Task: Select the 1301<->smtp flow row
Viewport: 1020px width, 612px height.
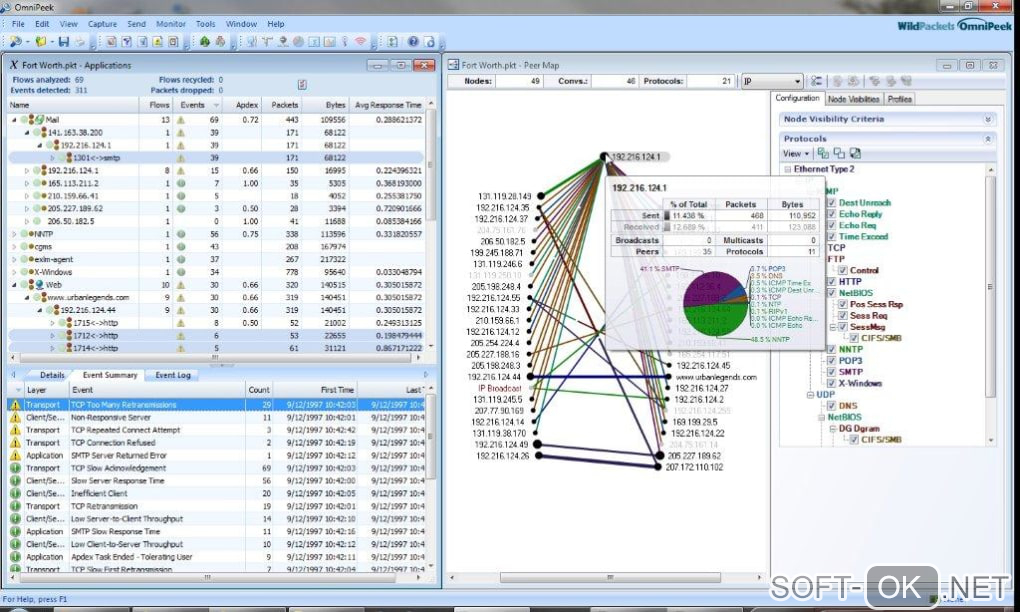Action: pyautogui.click(x=216, y=158)
